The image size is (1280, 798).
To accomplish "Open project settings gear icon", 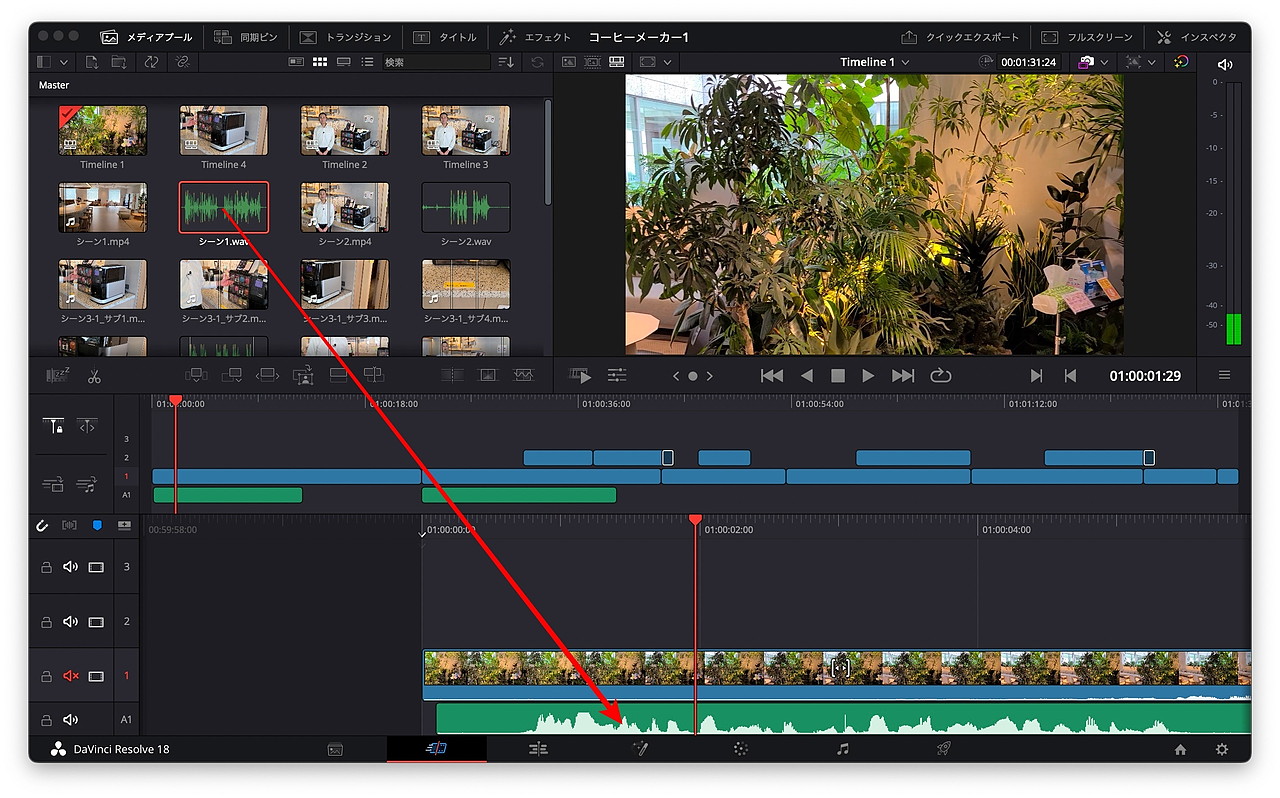I will [x=1221, y=750].
